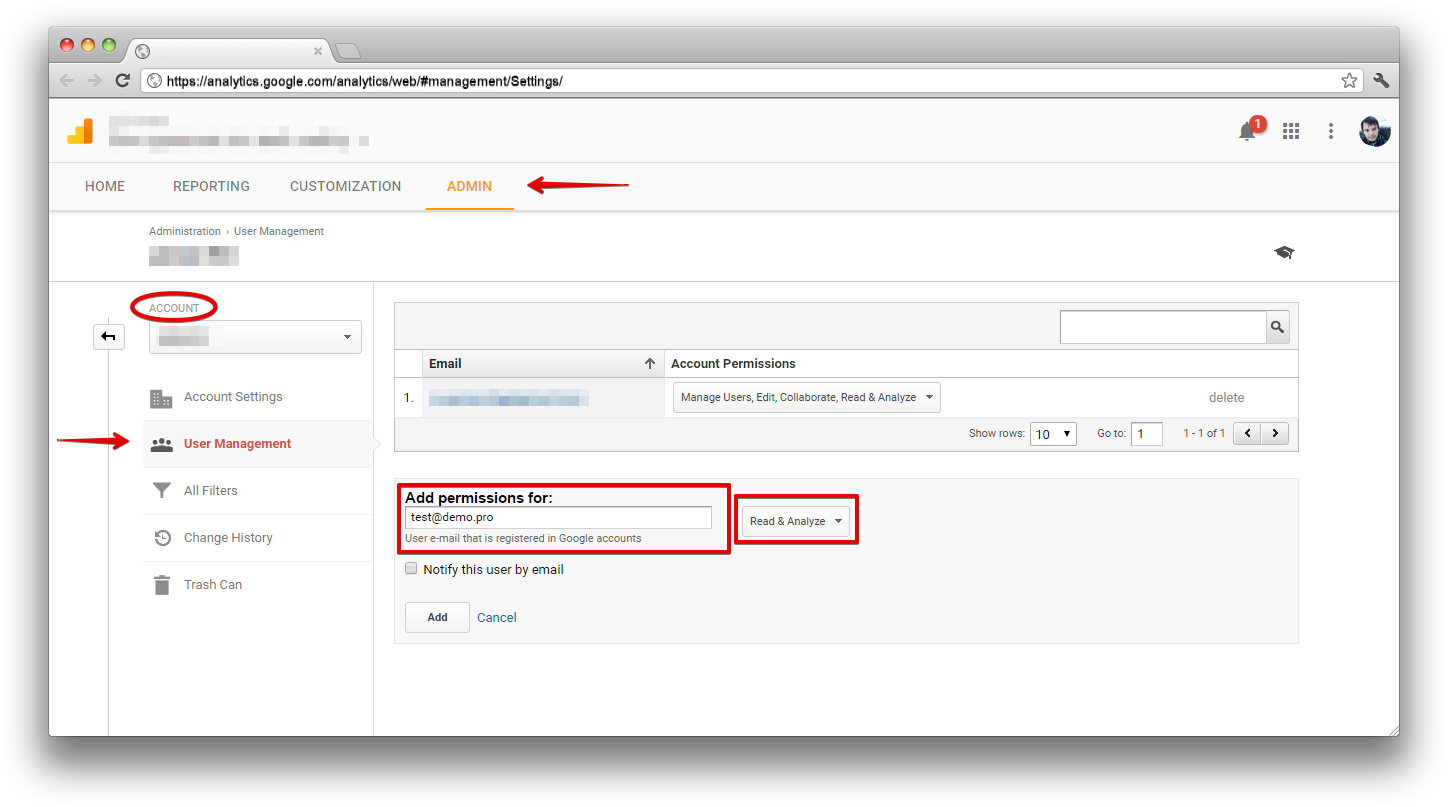Switch to the HOME tab
This screenshot has height=807, width=1448.
pyautogui.click(x=105, y=186)
